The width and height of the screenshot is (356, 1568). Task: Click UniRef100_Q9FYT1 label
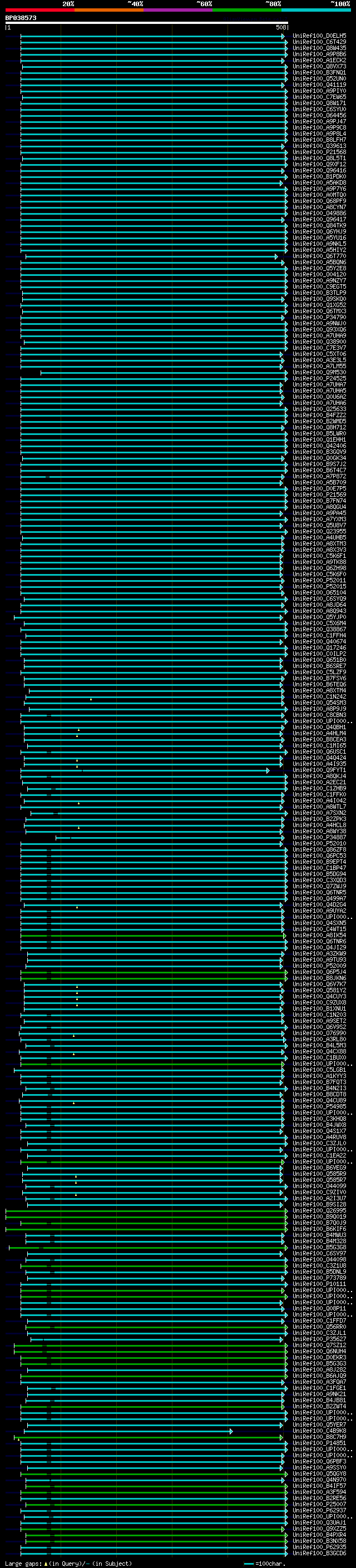tap(319, 770)
